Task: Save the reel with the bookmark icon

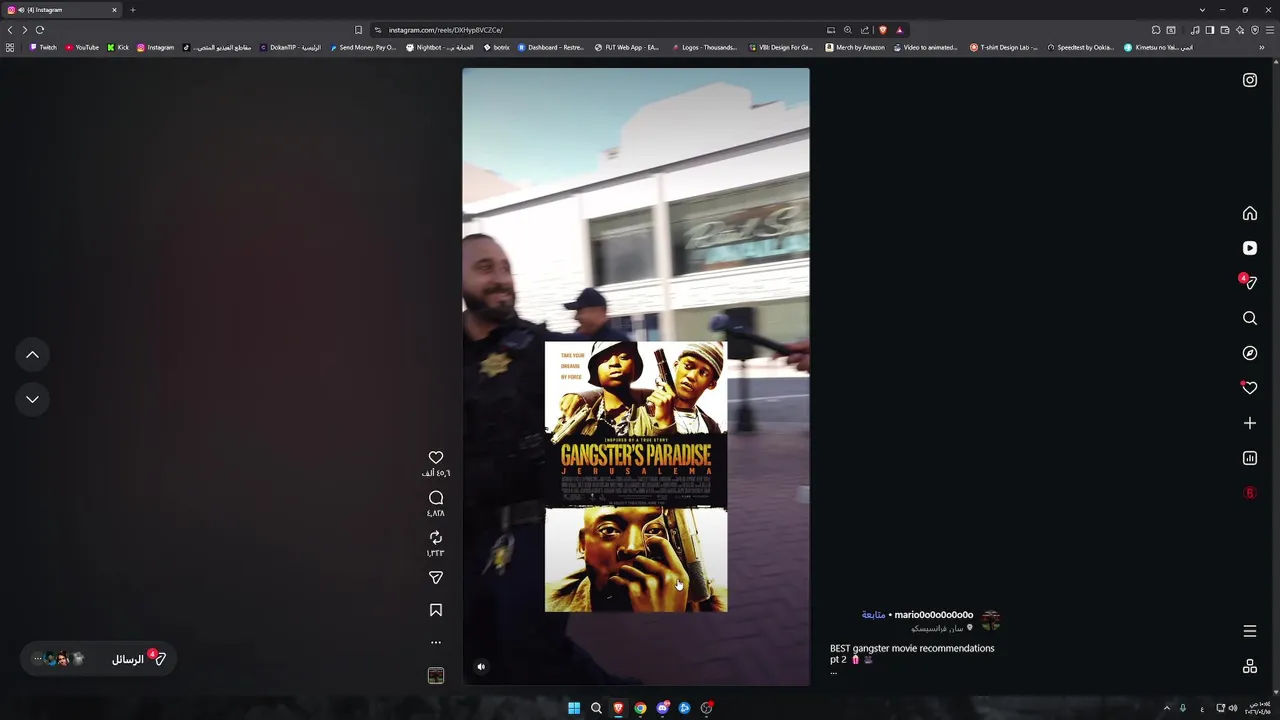Action: pos(436,610)
